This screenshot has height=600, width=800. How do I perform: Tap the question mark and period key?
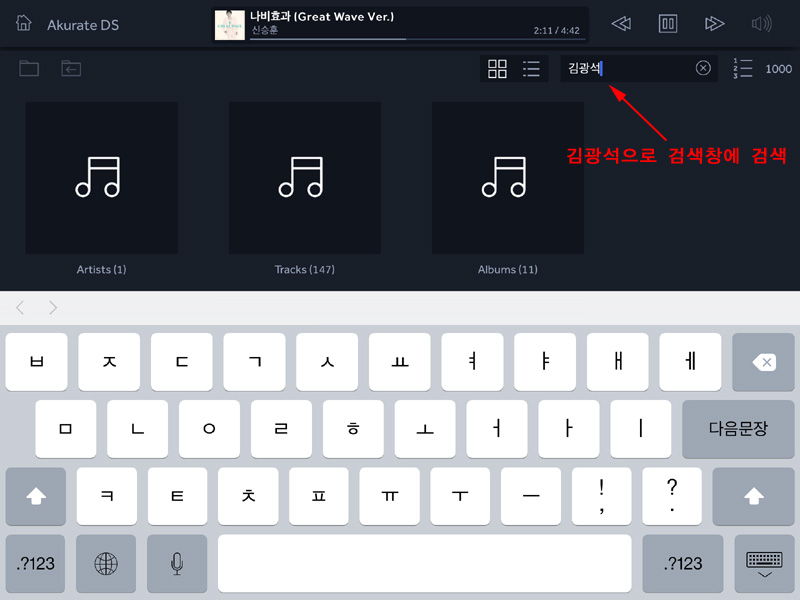click(672, 496)
